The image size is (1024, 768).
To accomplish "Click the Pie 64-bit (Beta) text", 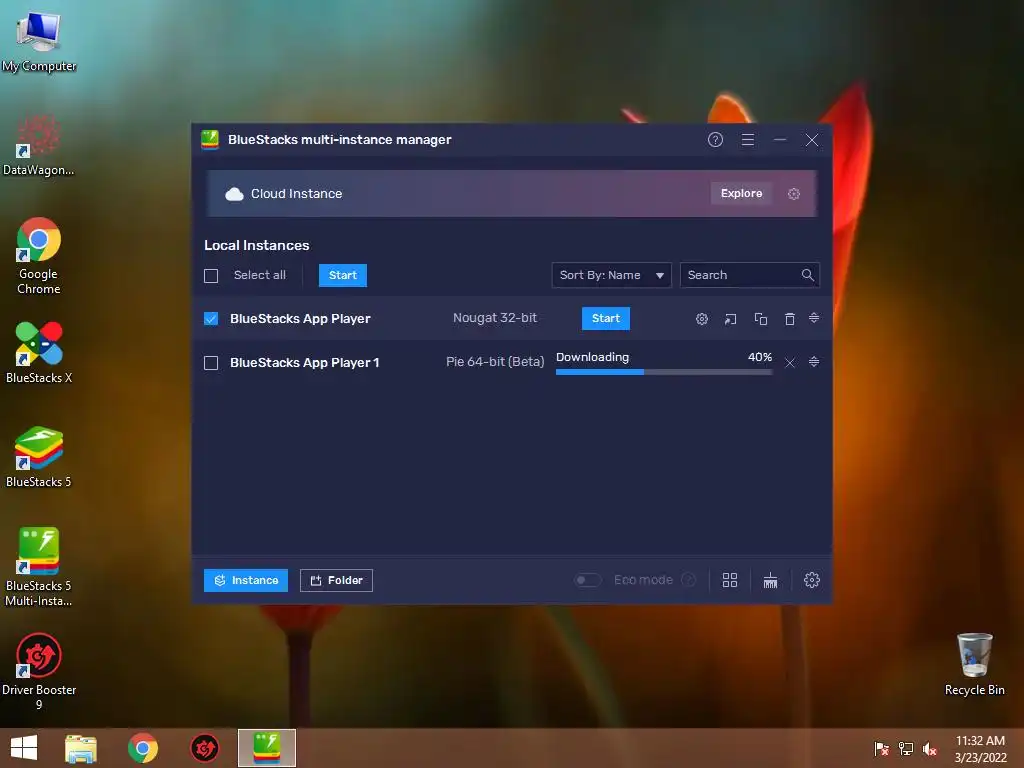I will 495,362.
